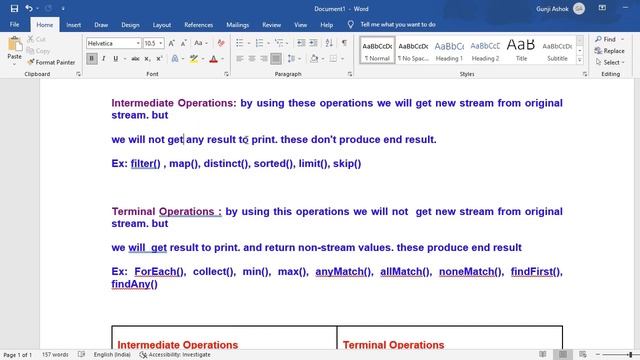Image resolution: width=640 pixels, height=360 pixels.
Task: Apply the Title style
Action: coord(521,51)
